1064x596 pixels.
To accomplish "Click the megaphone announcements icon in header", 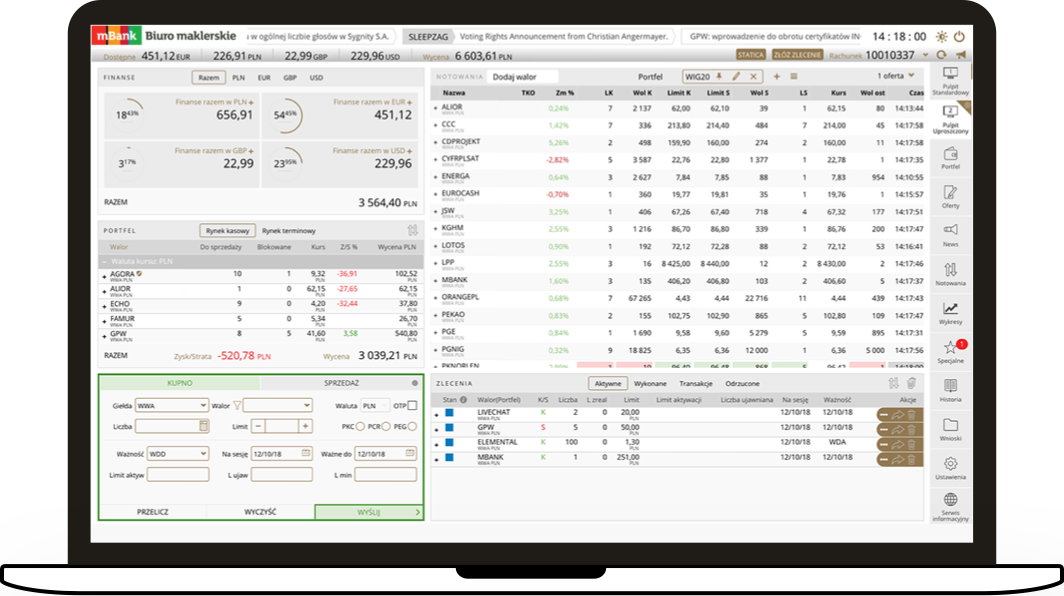I will [961, 55].
